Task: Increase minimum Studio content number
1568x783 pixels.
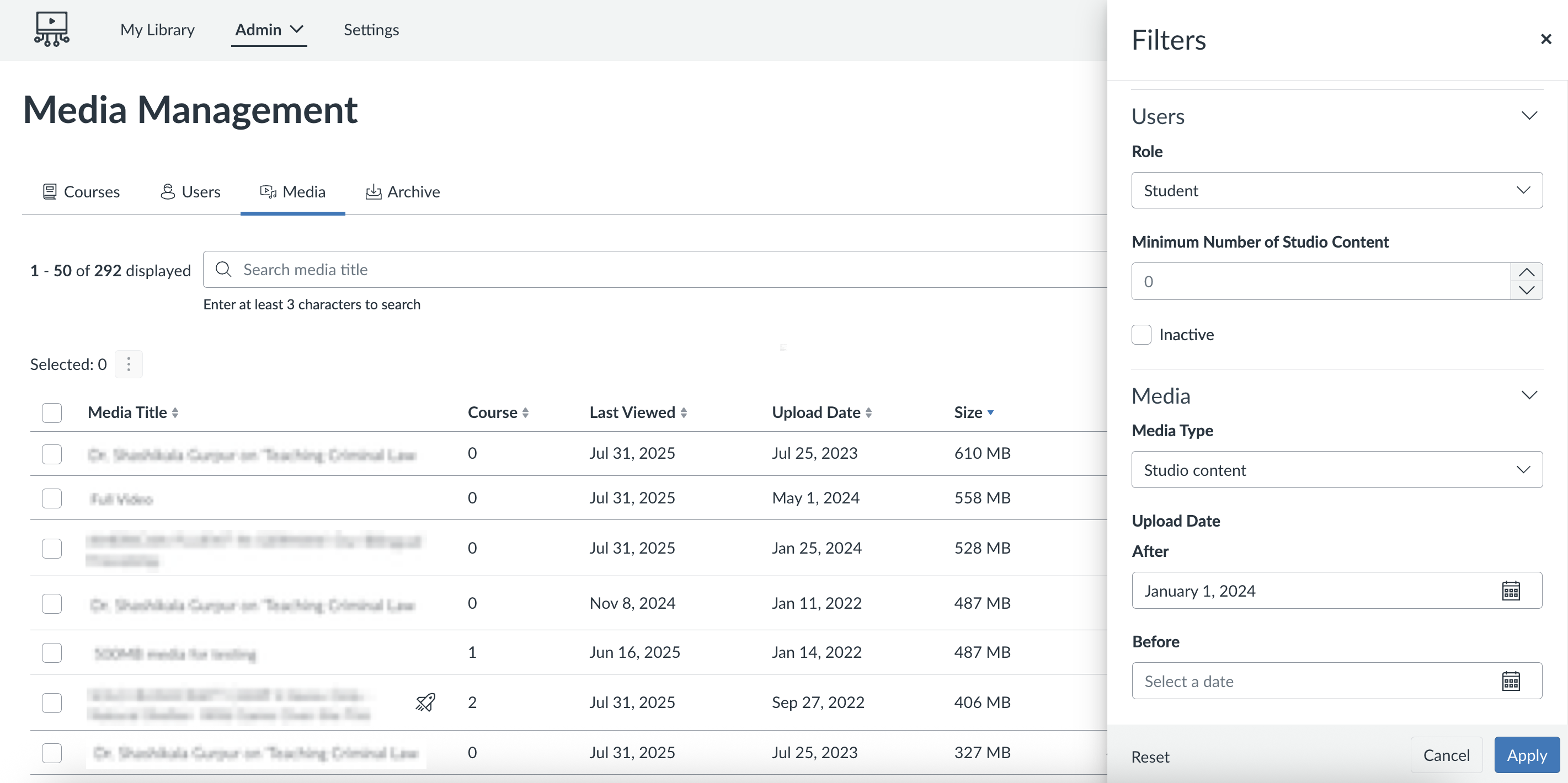Action: (x=1526, y=272)
